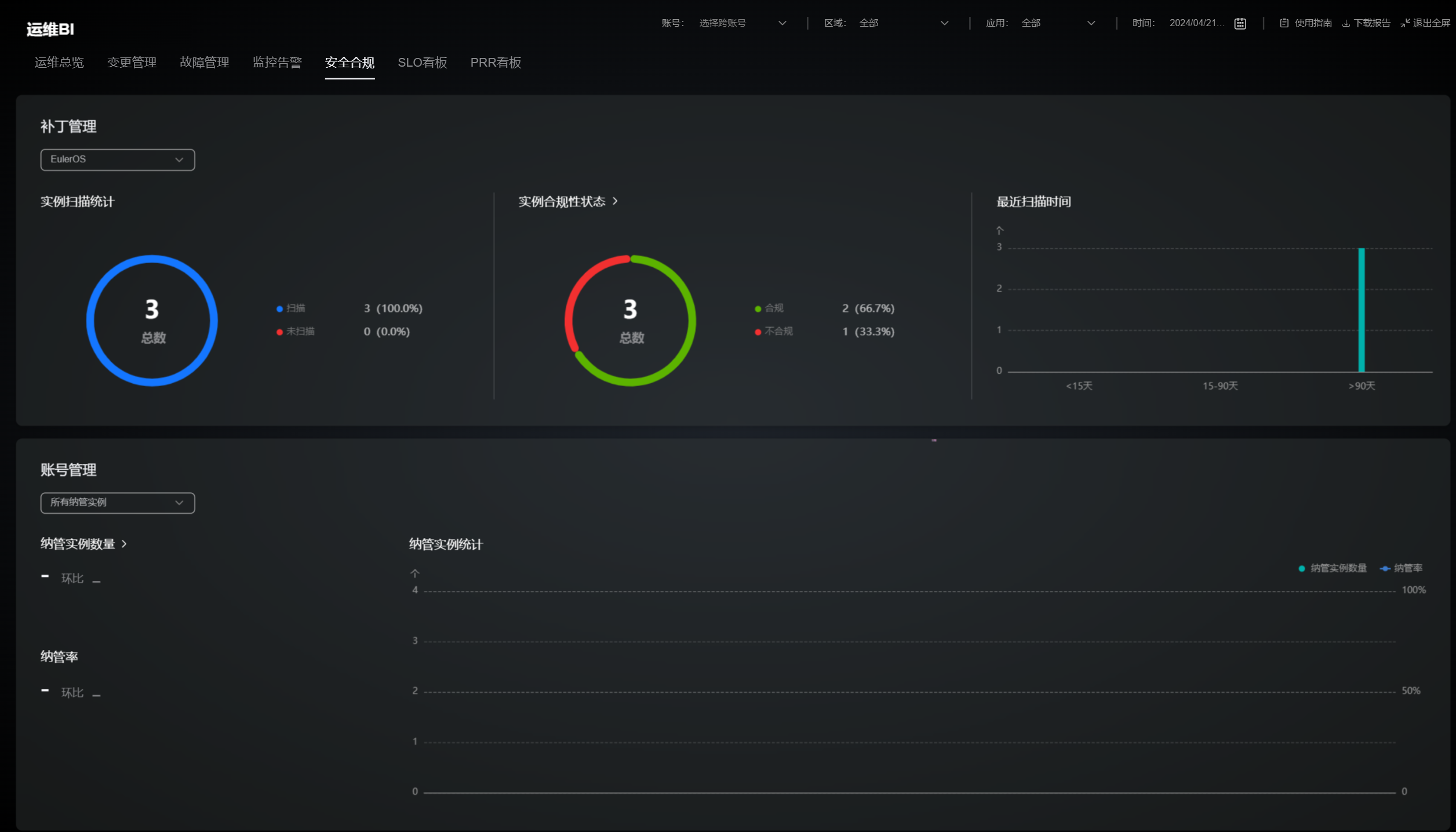This screenshot has height=832, width=1456.
Task: Click the 退出全屏 exit fullscreen icon
Action: 1405,23
